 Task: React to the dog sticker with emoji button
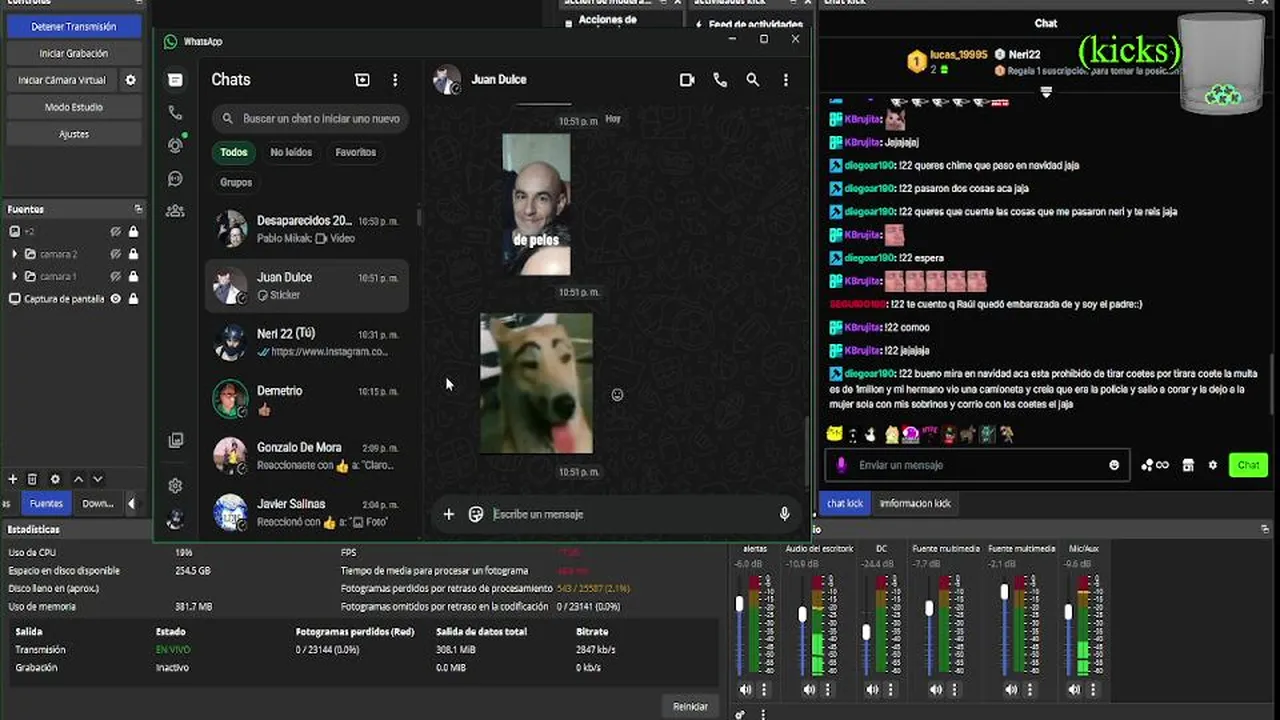click(617, 395)
